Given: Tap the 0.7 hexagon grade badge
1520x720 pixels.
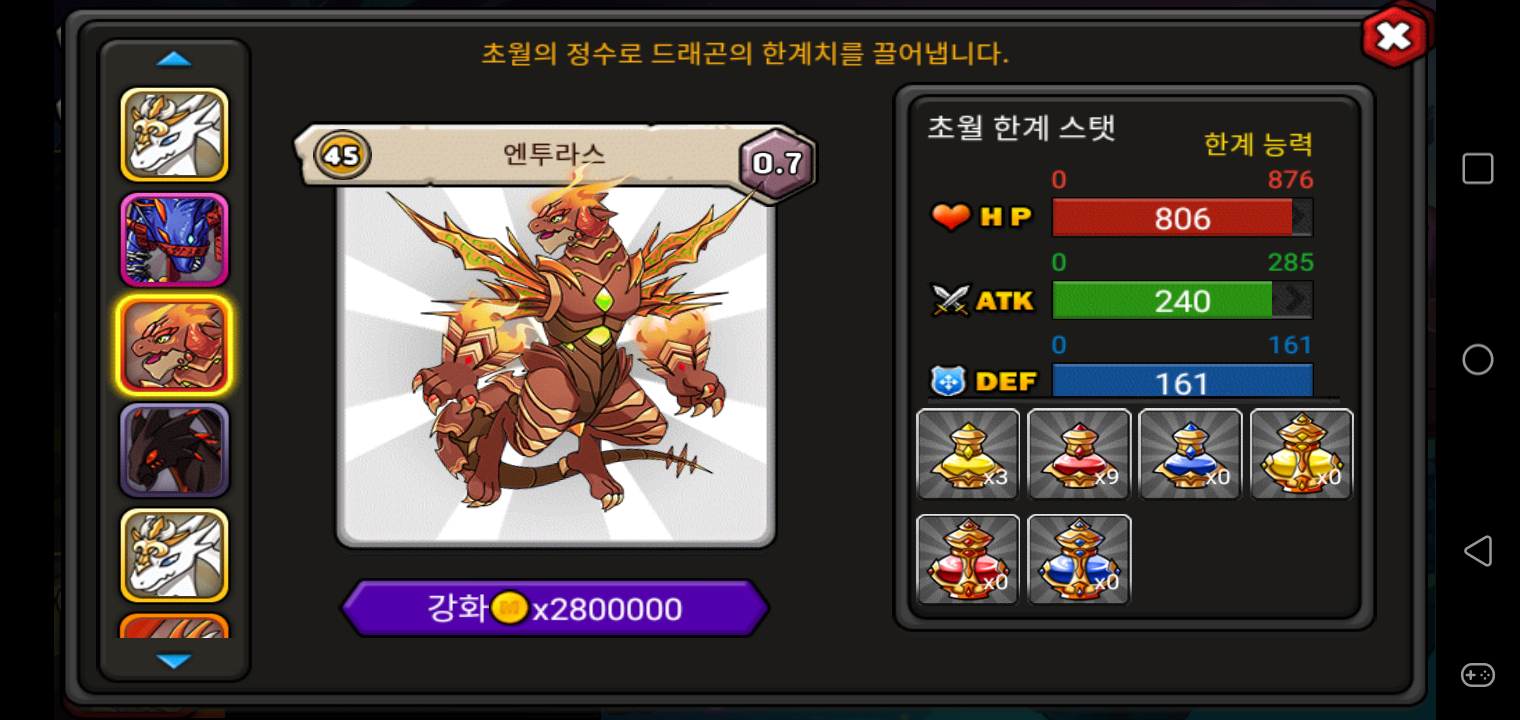Looking at the screenshot, I should point(777,163).
